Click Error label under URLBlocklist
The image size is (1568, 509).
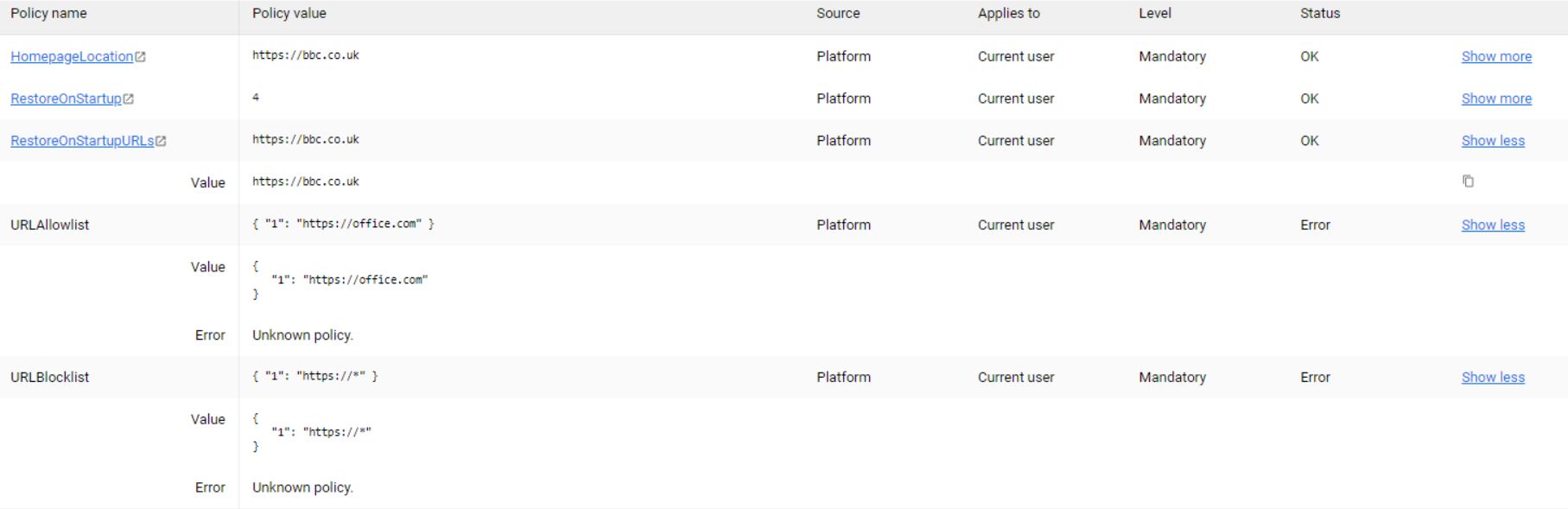[x=210, y=487]
